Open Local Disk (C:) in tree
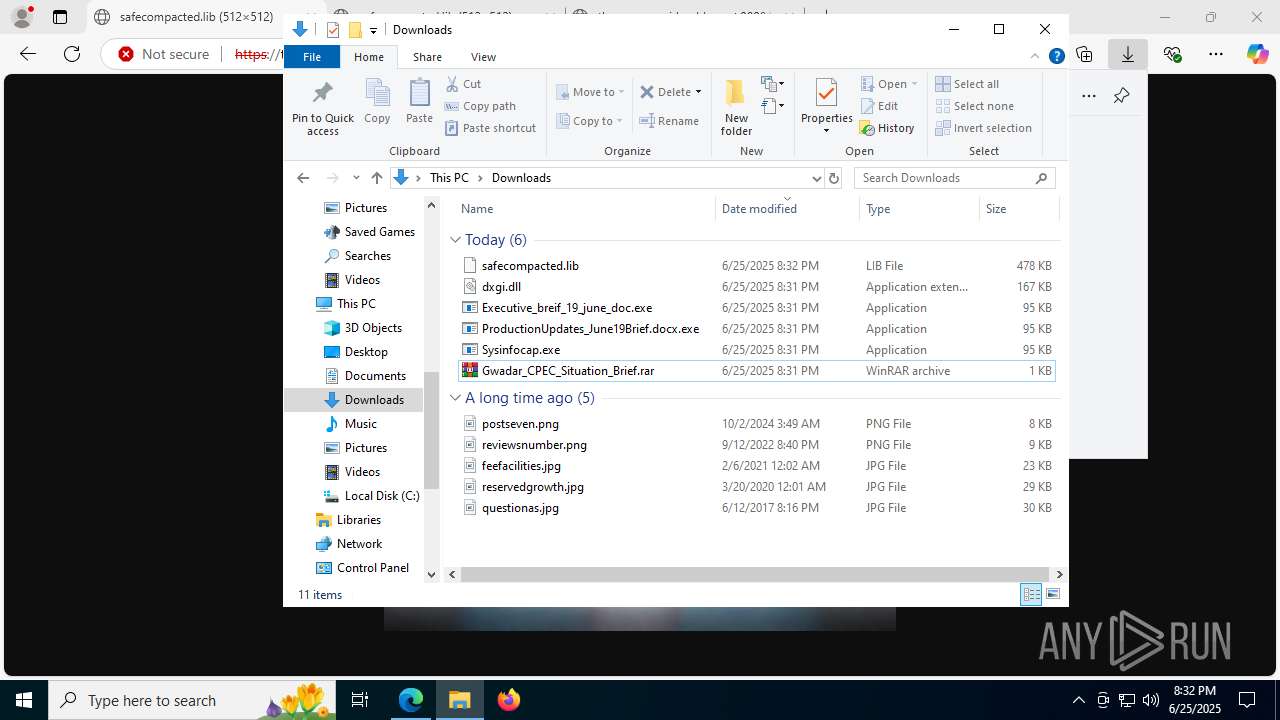The height and width of the screenshot is (720, 1280). (372, 496)
